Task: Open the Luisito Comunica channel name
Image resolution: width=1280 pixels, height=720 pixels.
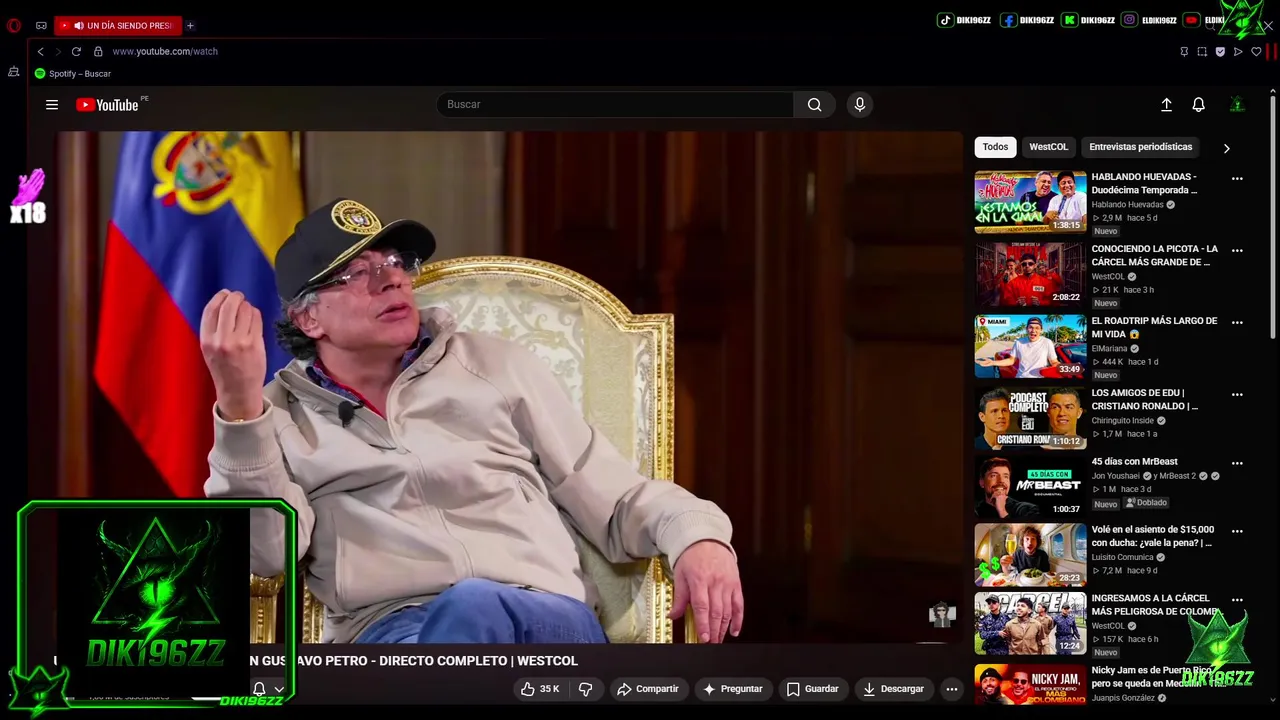Action: pos(1123,557)
